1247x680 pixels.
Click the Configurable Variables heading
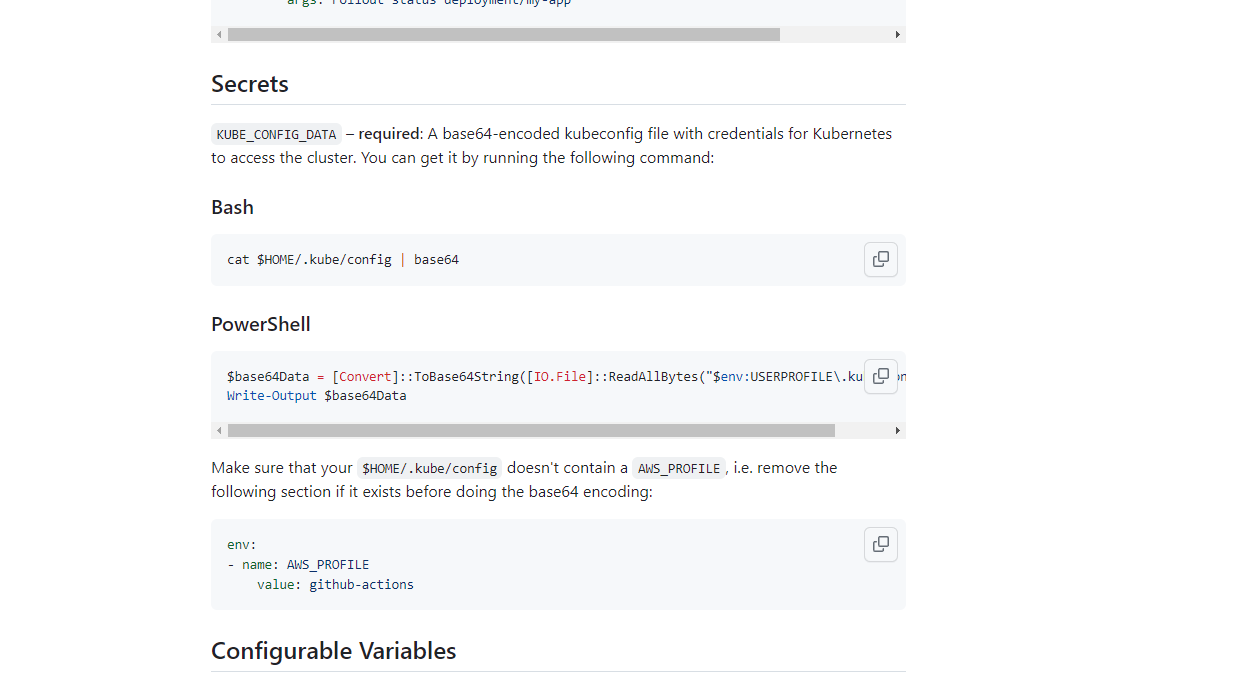tap(334, 651)
